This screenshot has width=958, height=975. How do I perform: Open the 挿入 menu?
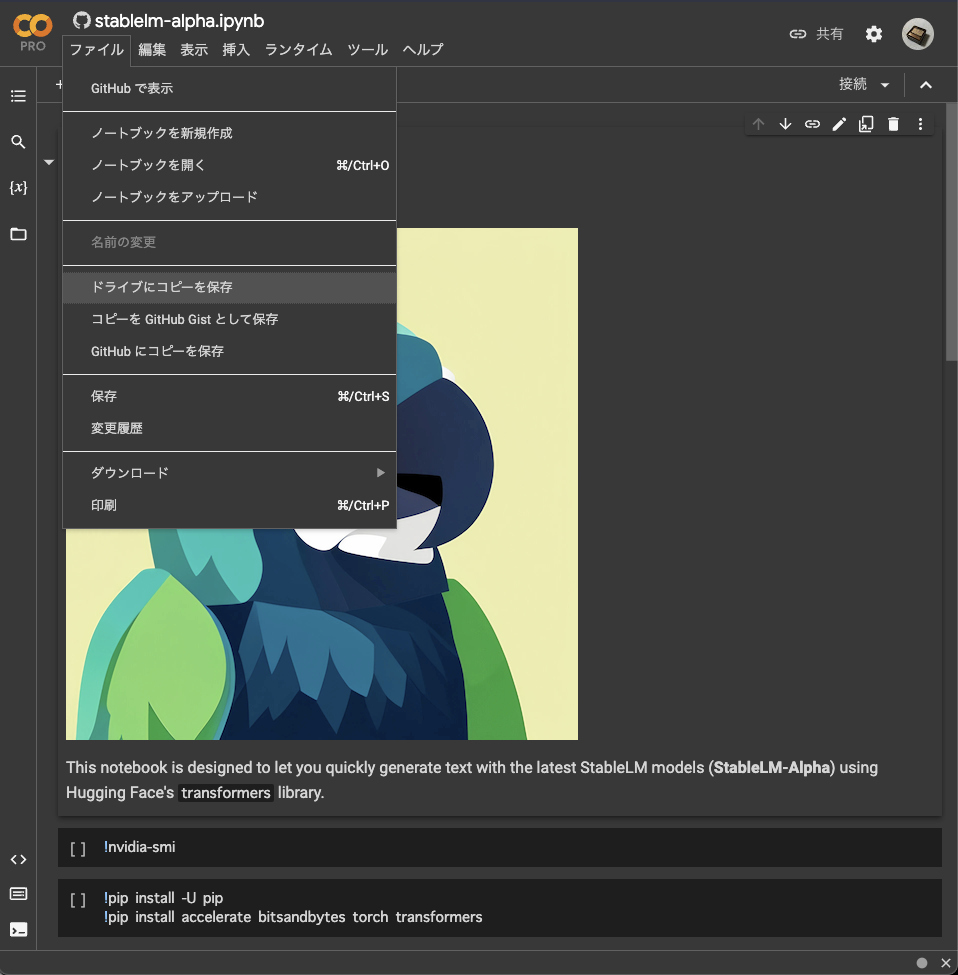tap(236, 50)
